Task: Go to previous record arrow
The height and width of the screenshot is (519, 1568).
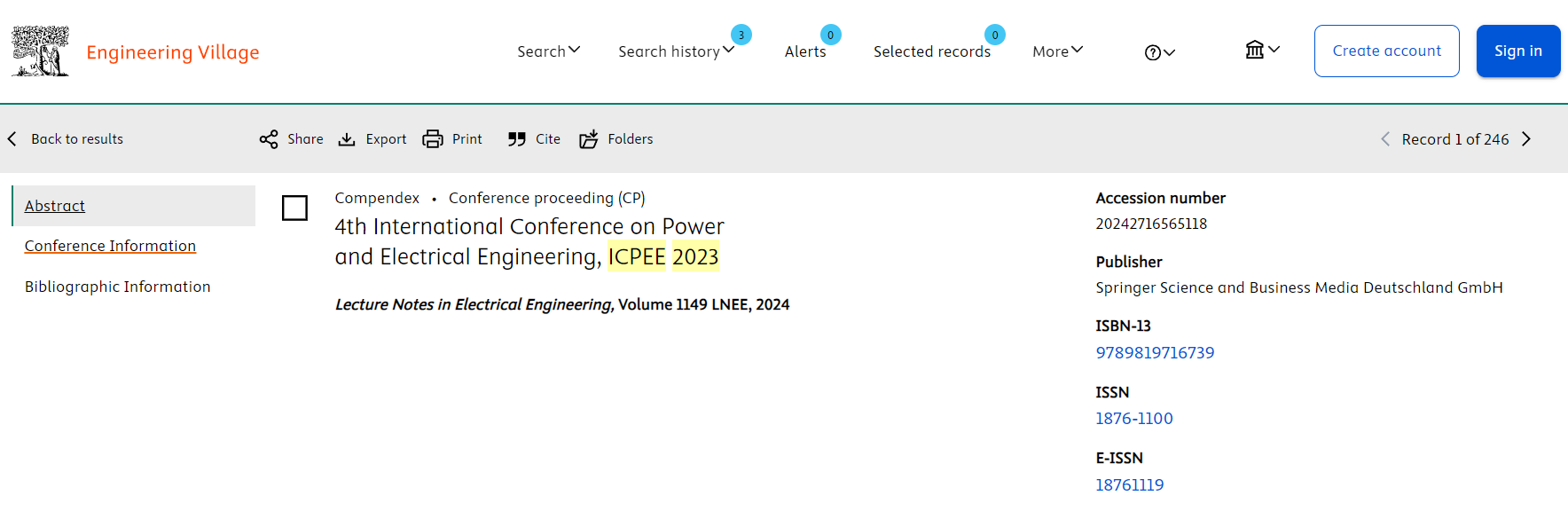Action: point(1385,139)
